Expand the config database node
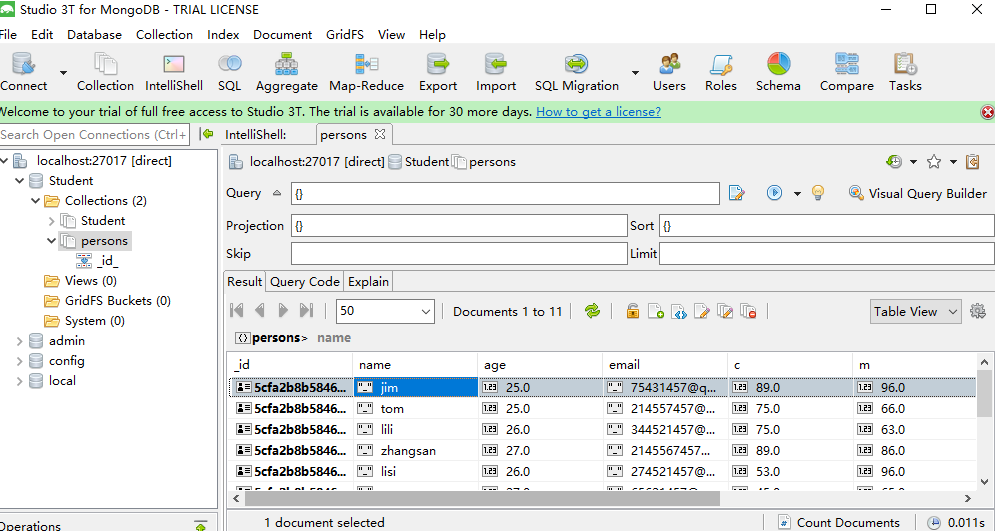 [20, 361]
